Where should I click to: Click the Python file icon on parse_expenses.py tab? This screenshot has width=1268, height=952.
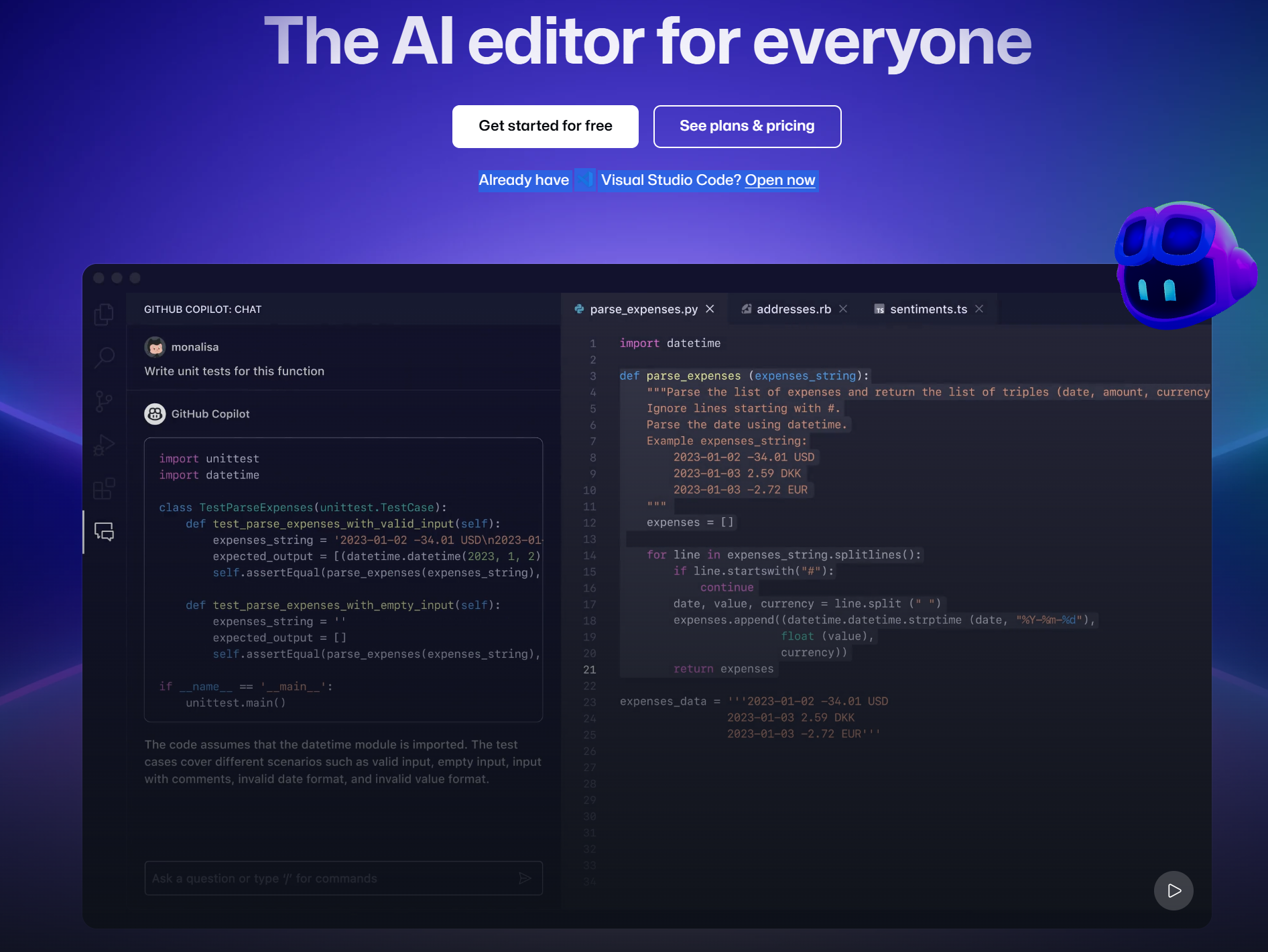(579, 309)
